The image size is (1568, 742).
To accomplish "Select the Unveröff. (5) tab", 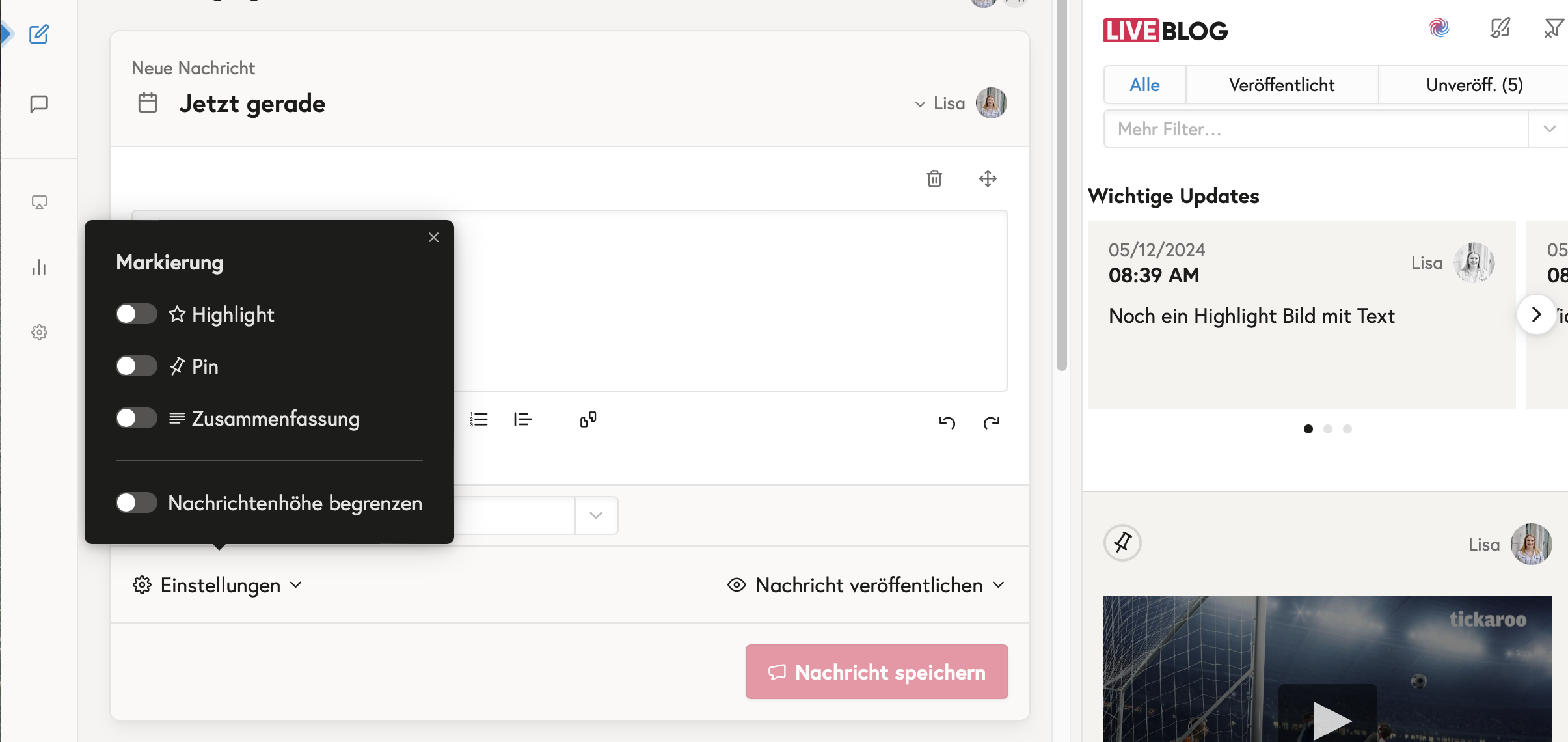I will [x=1474, y=85].
